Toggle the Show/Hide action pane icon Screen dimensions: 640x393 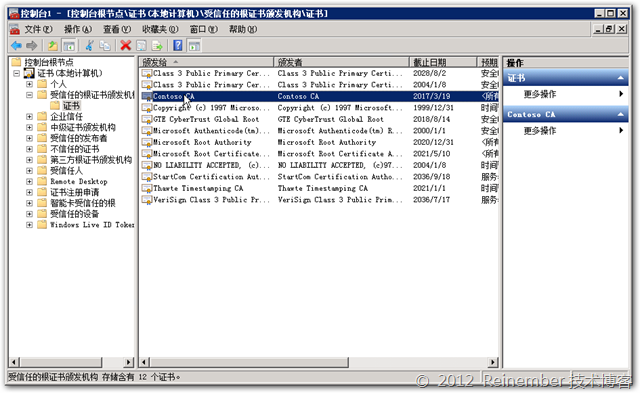194,46
